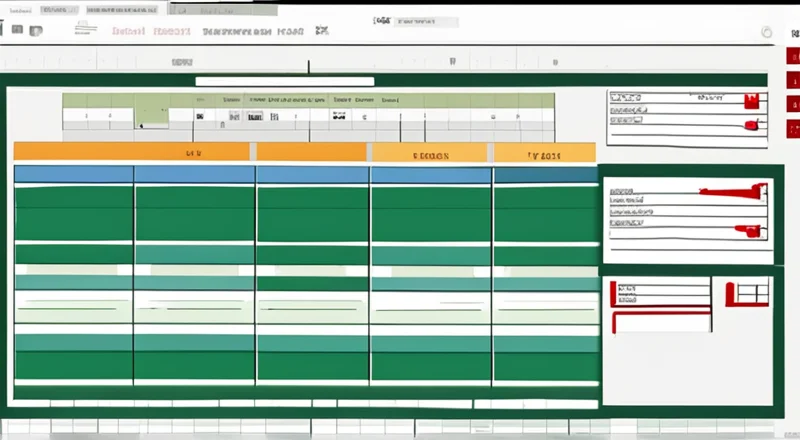Click the white input bar in green header

coord(284,81)
